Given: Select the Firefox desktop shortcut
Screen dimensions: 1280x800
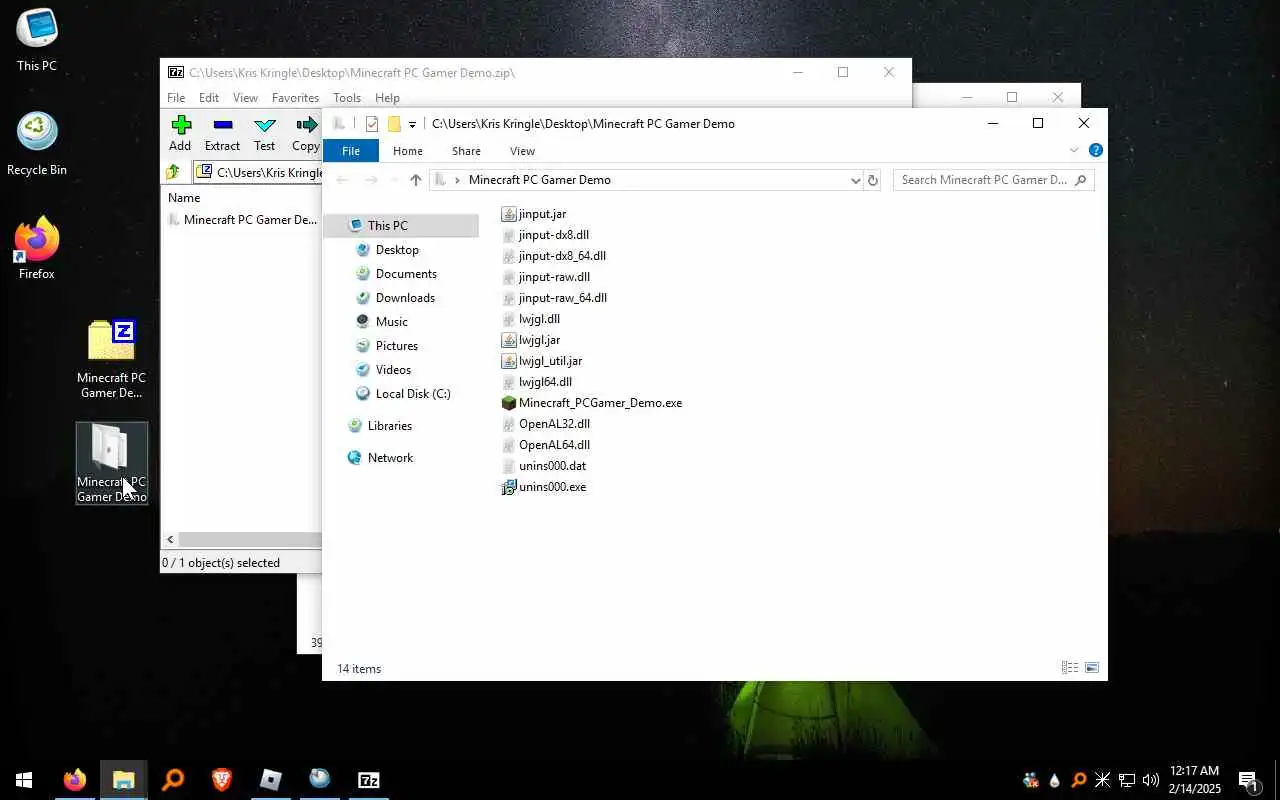Looking at the screenshot, I should (x=37, y=247).
